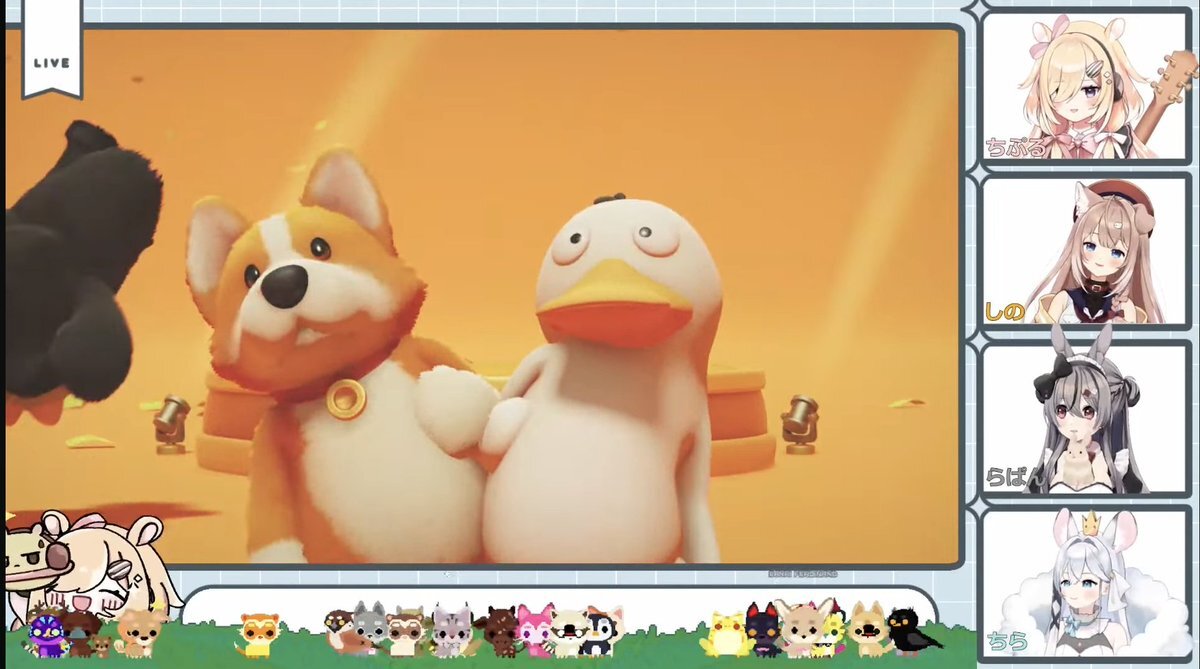
Task: Click the yellow chubby pixel mascot
Action: point(726,632)
